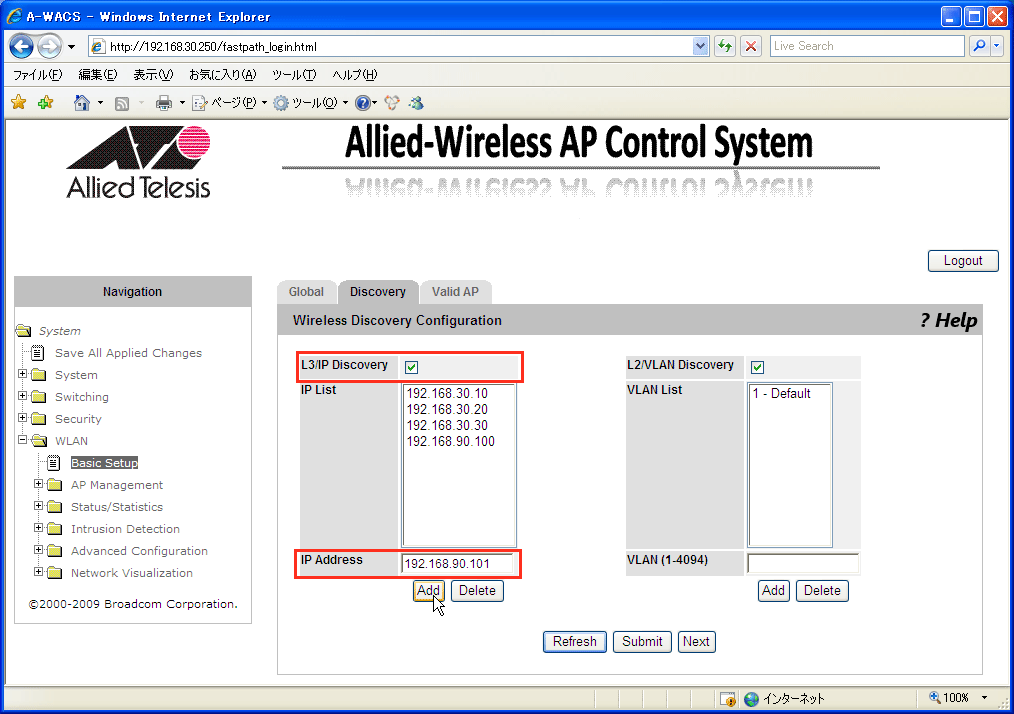
Task: Select 192.168.30.10 in IP List
Action: [x=448, y=393]
